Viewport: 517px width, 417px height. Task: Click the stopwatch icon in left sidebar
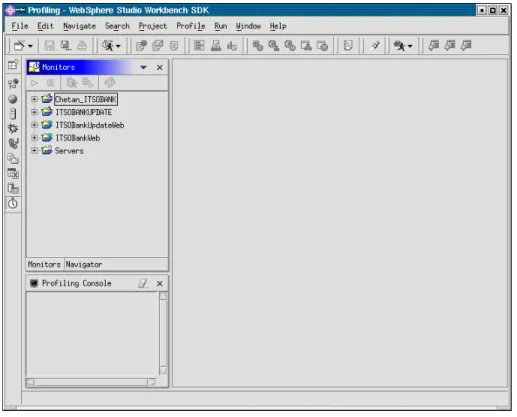click(13, 203)
